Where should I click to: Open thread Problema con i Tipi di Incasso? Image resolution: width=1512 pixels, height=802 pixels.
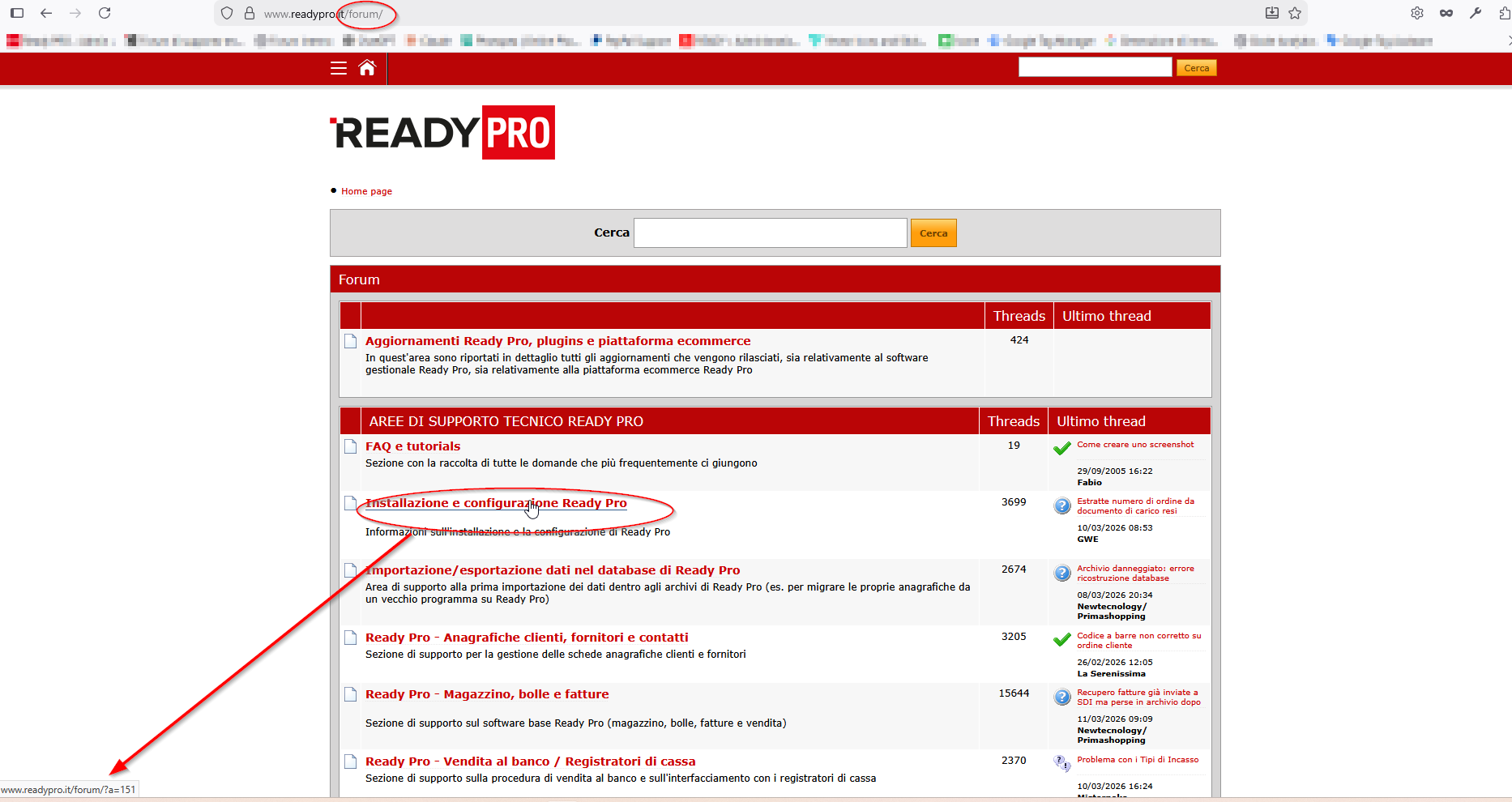1138,760
